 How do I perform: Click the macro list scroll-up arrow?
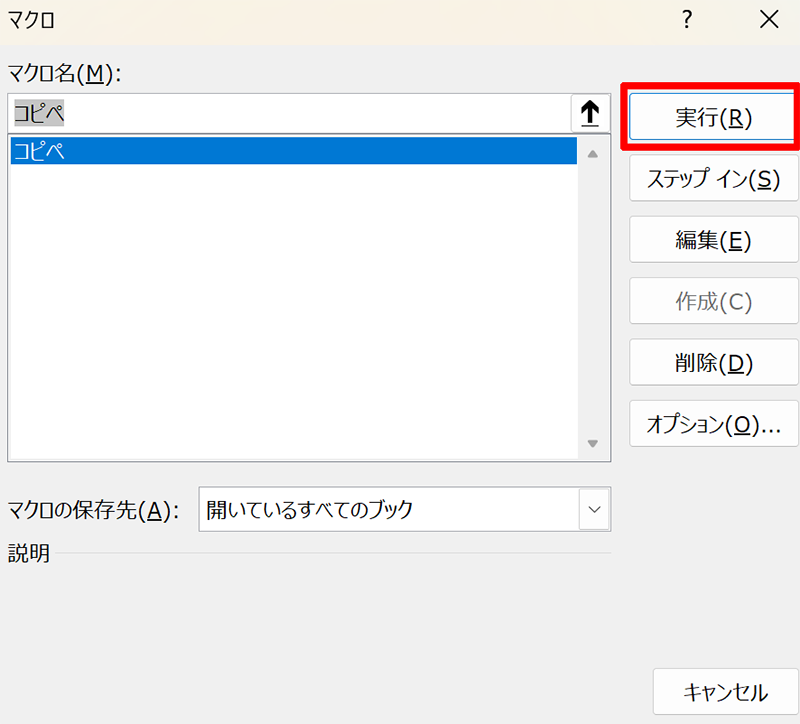(592, 154)
